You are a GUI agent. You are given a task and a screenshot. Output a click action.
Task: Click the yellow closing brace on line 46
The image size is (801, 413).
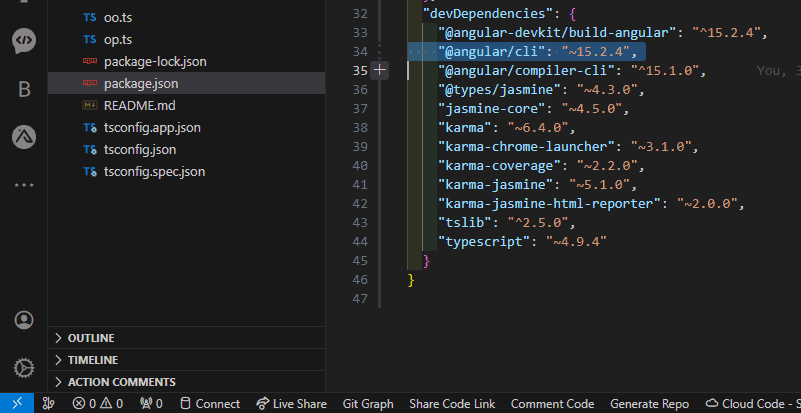pyautogui.click(x=411, y=280)
